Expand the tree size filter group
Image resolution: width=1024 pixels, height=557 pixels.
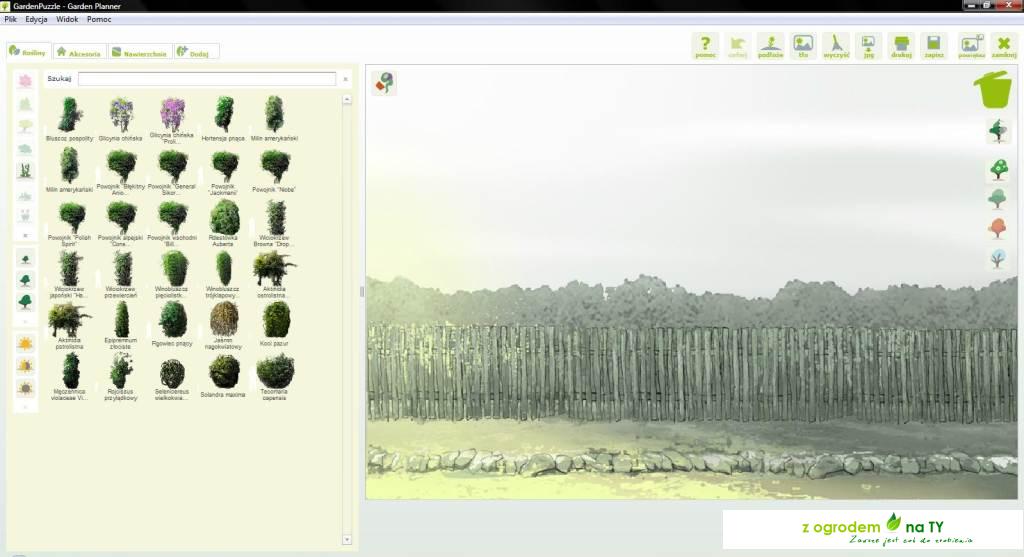point(26,322)
